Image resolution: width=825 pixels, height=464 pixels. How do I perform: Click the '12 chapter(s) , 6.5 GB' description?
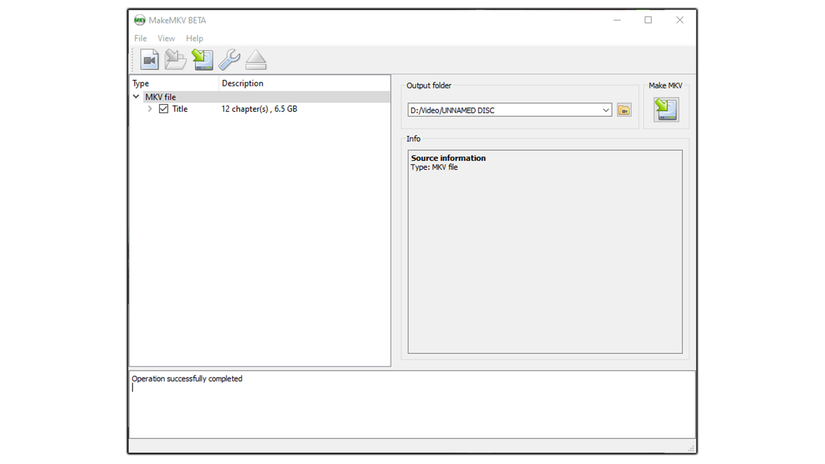coord(259,109)
